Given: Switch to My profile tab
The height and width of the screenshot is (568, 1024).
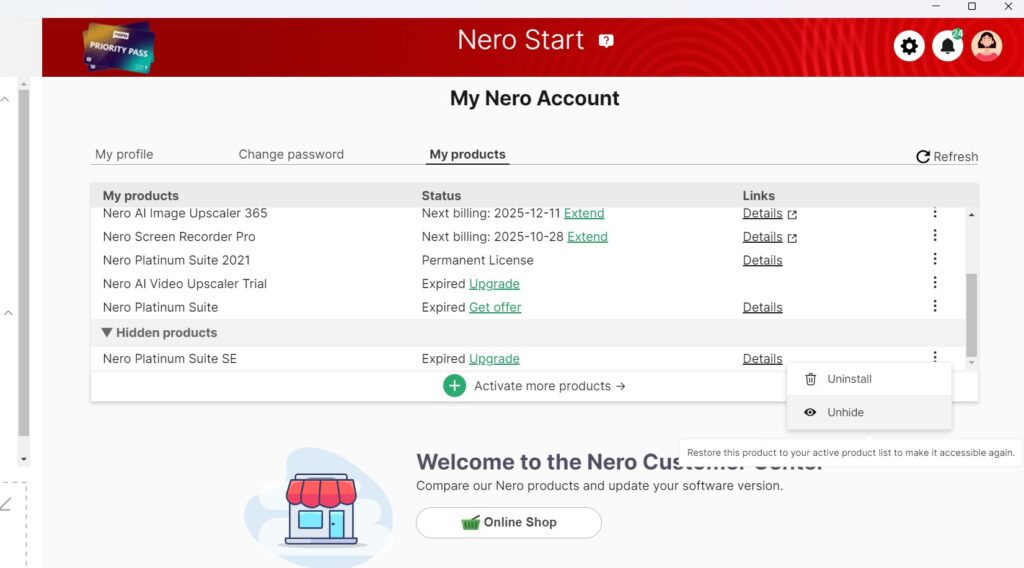Looking at the screenshot, I should [124, 155].
